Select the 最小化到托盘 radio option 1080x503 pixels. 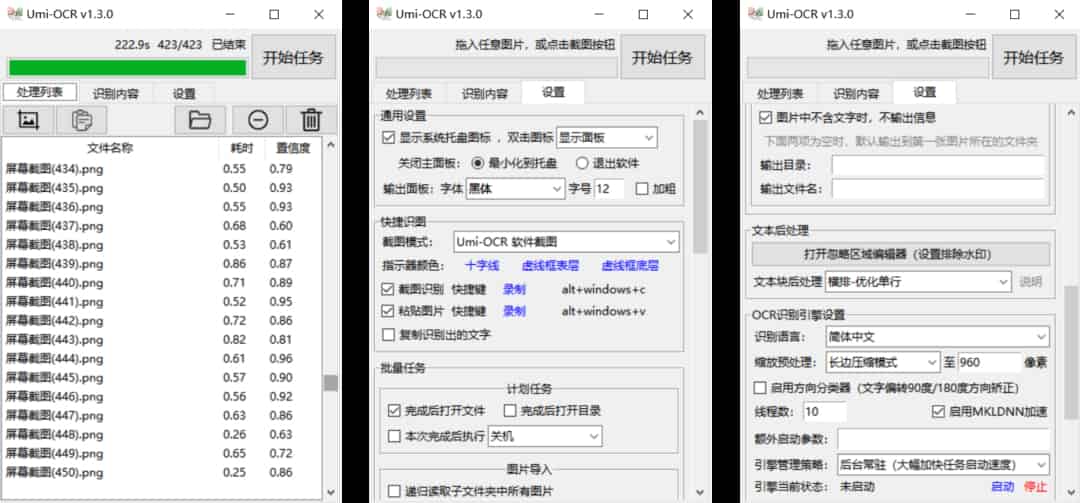477,163
